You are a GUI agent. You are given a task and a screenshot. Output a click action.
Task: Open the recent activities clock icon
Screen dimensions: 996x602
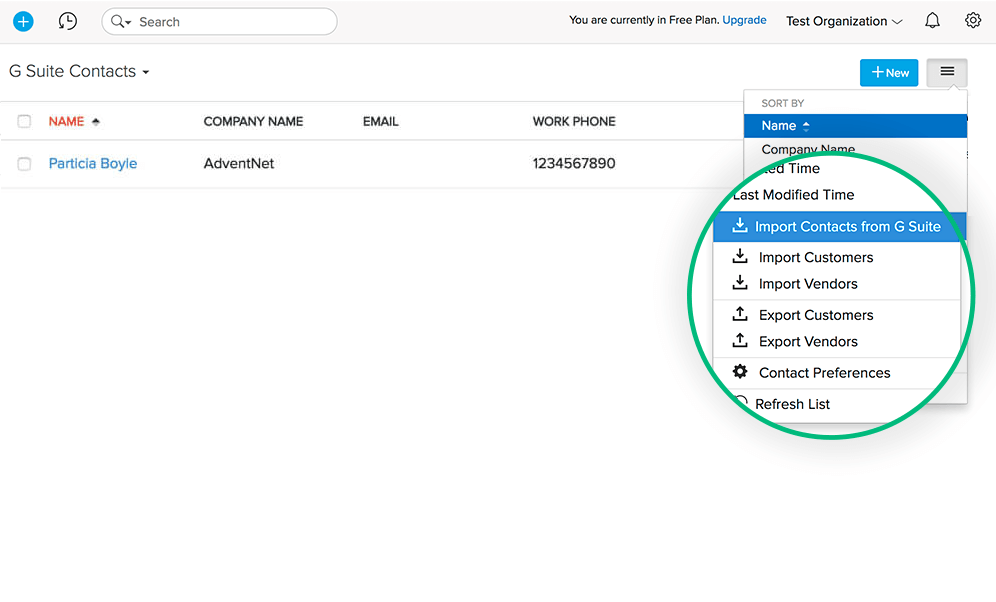pos(66,21)
